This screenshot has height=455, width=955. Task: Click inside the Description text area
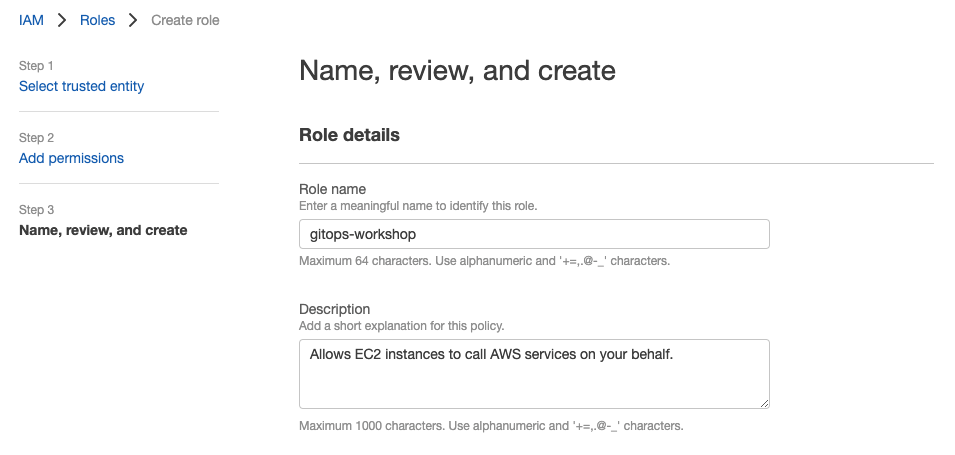(x=534, y=374)
